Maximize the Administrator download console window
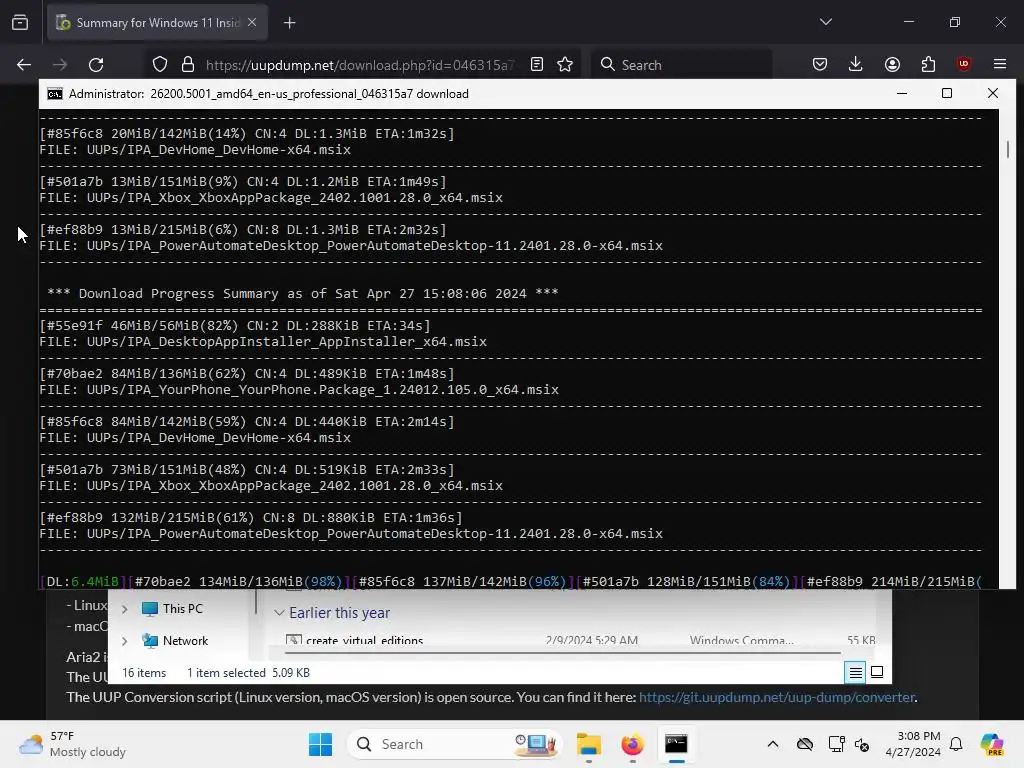The image size is (1024, 768). pos(946,93)
